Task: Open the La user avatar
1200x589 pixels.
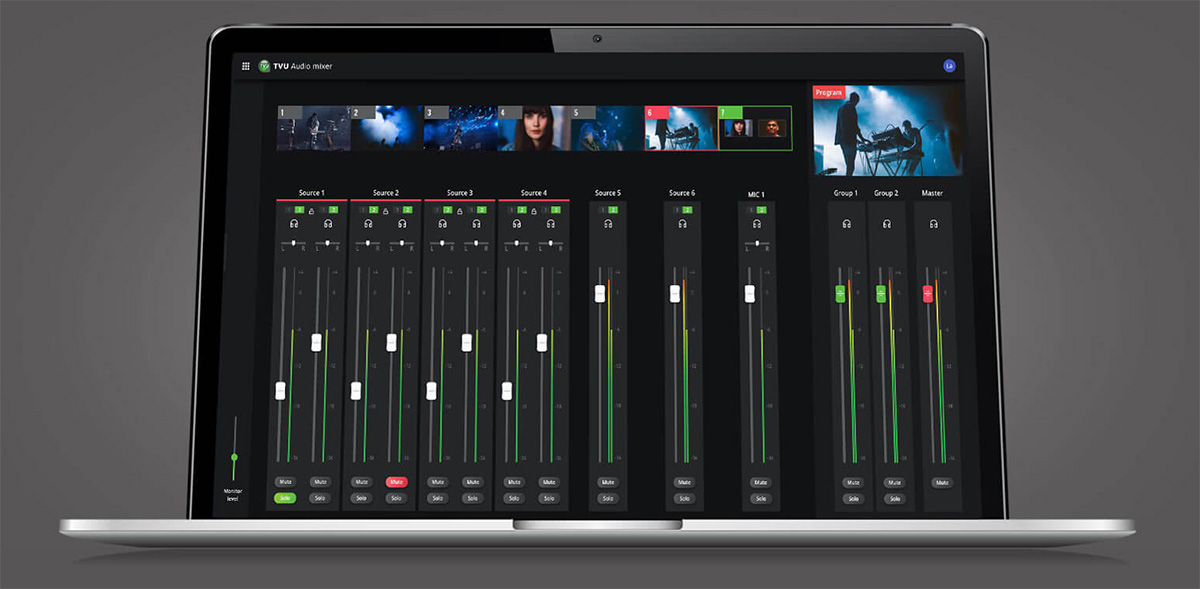Action: click(x=949, y=66)
